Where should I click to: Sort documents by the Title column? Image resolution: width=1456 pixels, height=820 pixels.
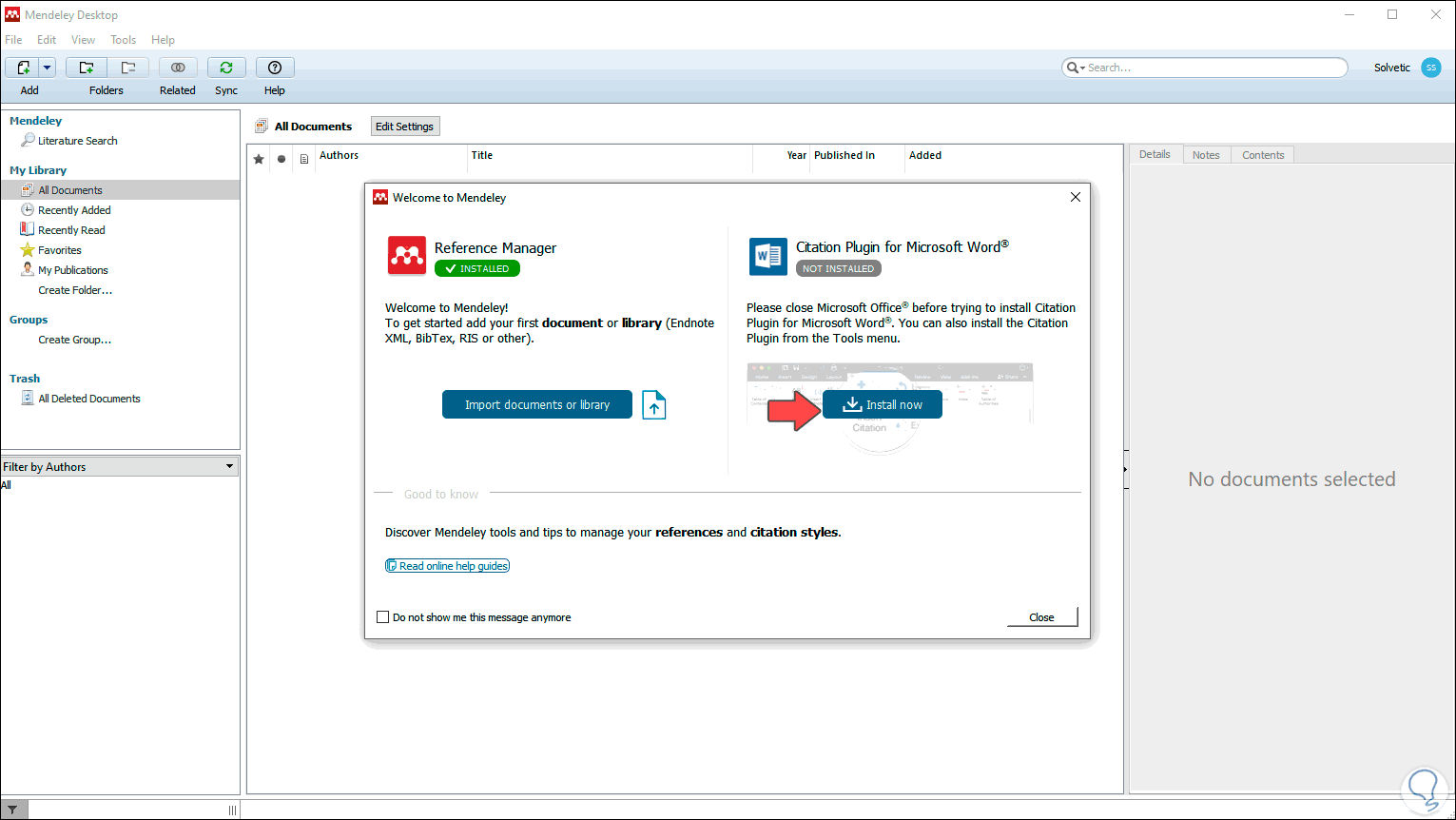pyautogui.click(x=482, y=155)
